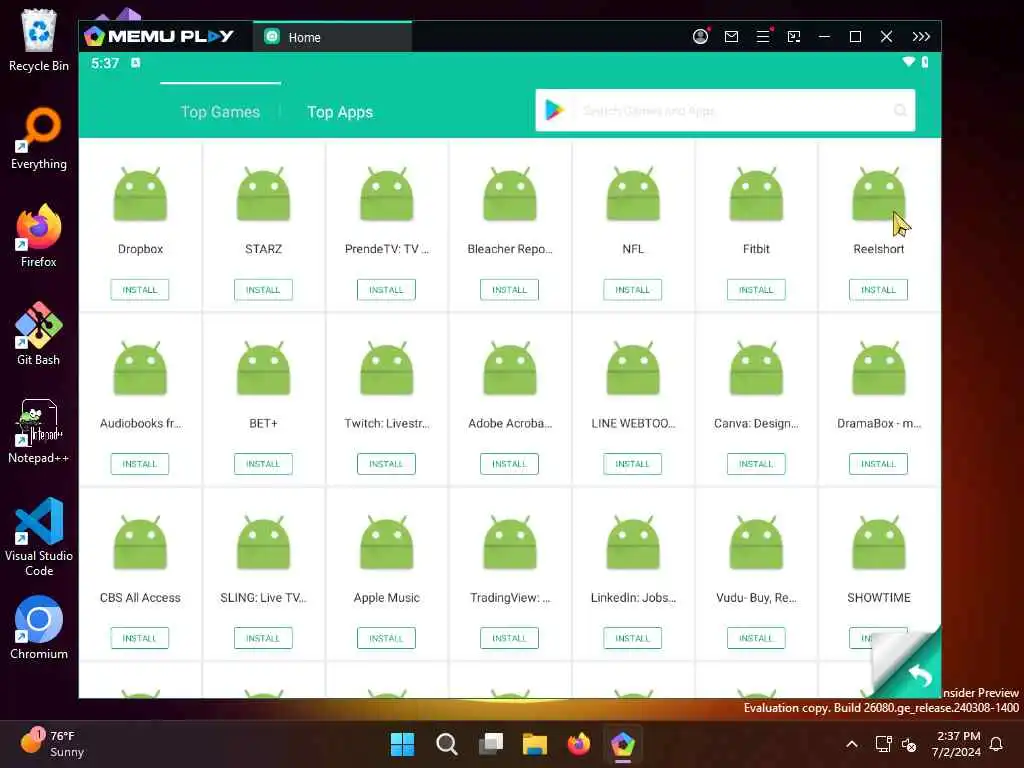The image size is (1024, 768).
Task: Open Task View on the taskbar
Action: pyautogui.click(x=491, y=744)
